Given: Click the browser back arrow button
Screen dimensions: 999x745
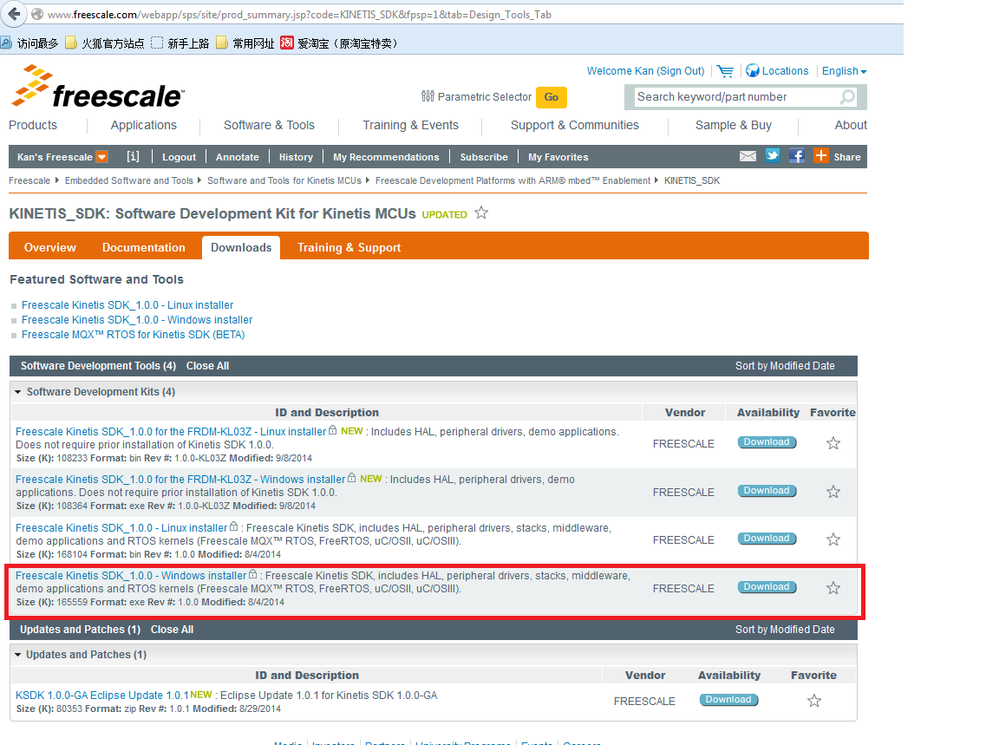Looking at the screenshot, I should [x=13, y=13].
